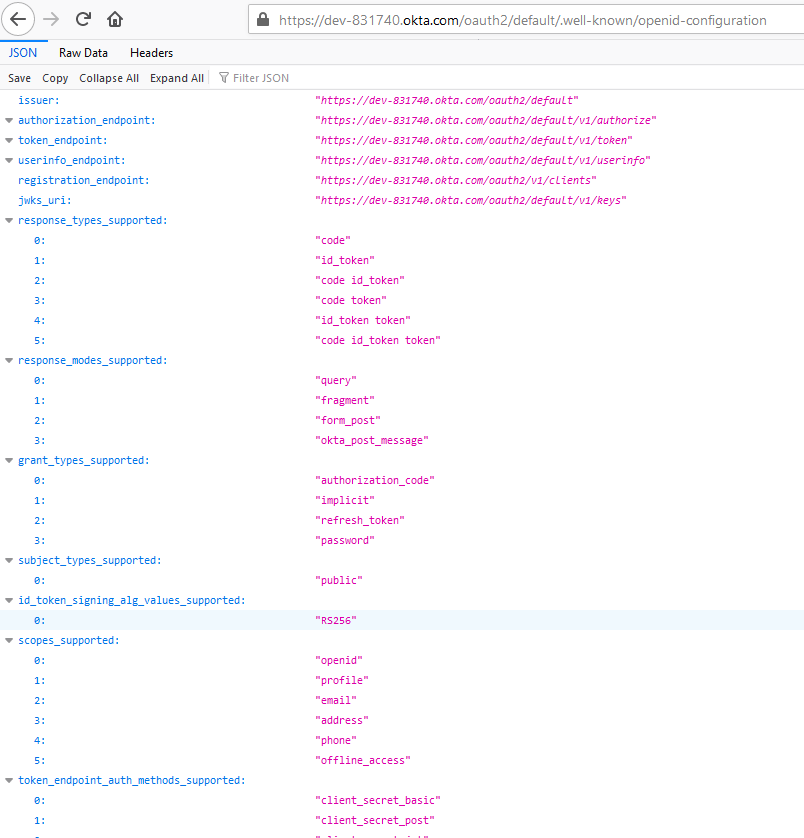Toggle the id_token_signing_alg_values_supported twisty
Screen dimensions: 804x838
pyautogui.click(x=9, y=600)
